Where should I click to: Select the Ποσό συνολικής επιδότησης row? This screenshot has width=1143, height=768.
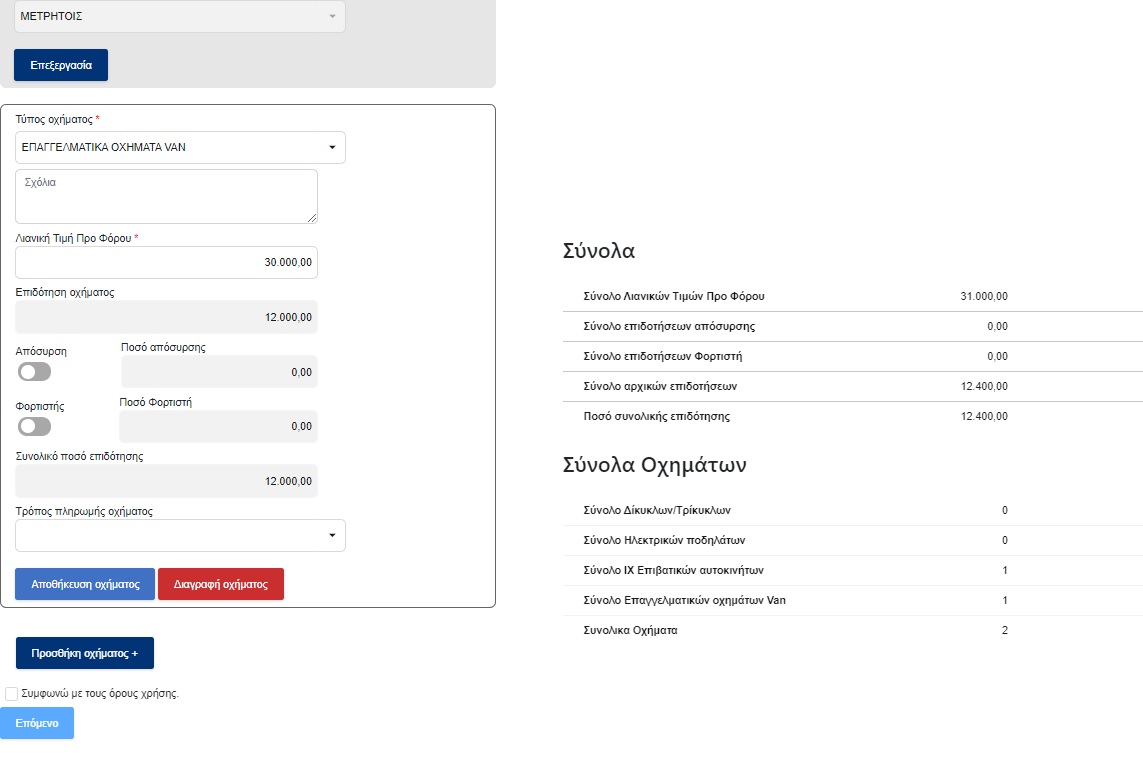[794, 416]
